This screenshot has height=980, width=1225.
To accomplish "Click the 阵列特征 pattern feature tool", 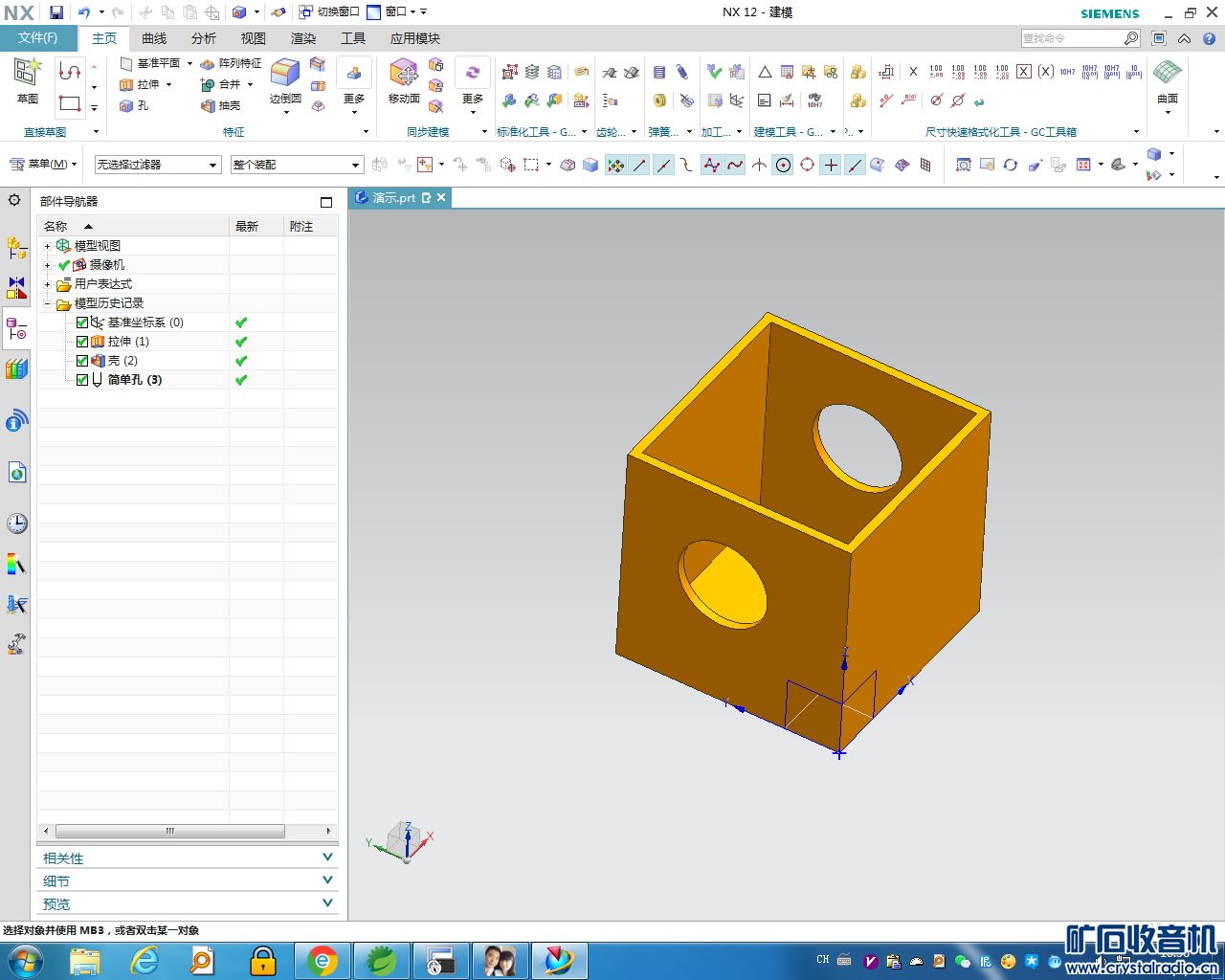I will [231, 63].
